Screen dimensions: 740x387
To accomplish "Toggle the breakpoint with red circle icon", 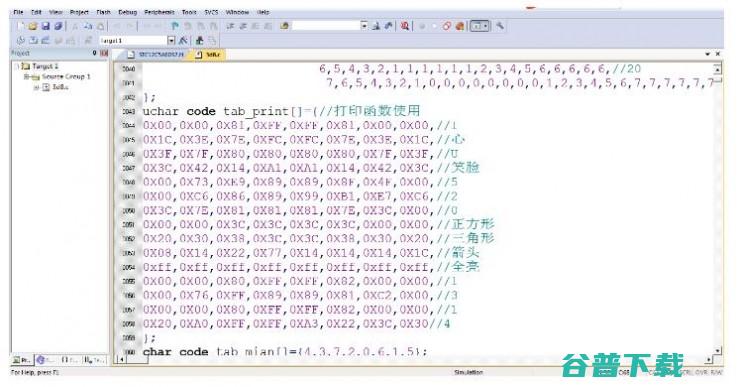I will tap(422, 26).
